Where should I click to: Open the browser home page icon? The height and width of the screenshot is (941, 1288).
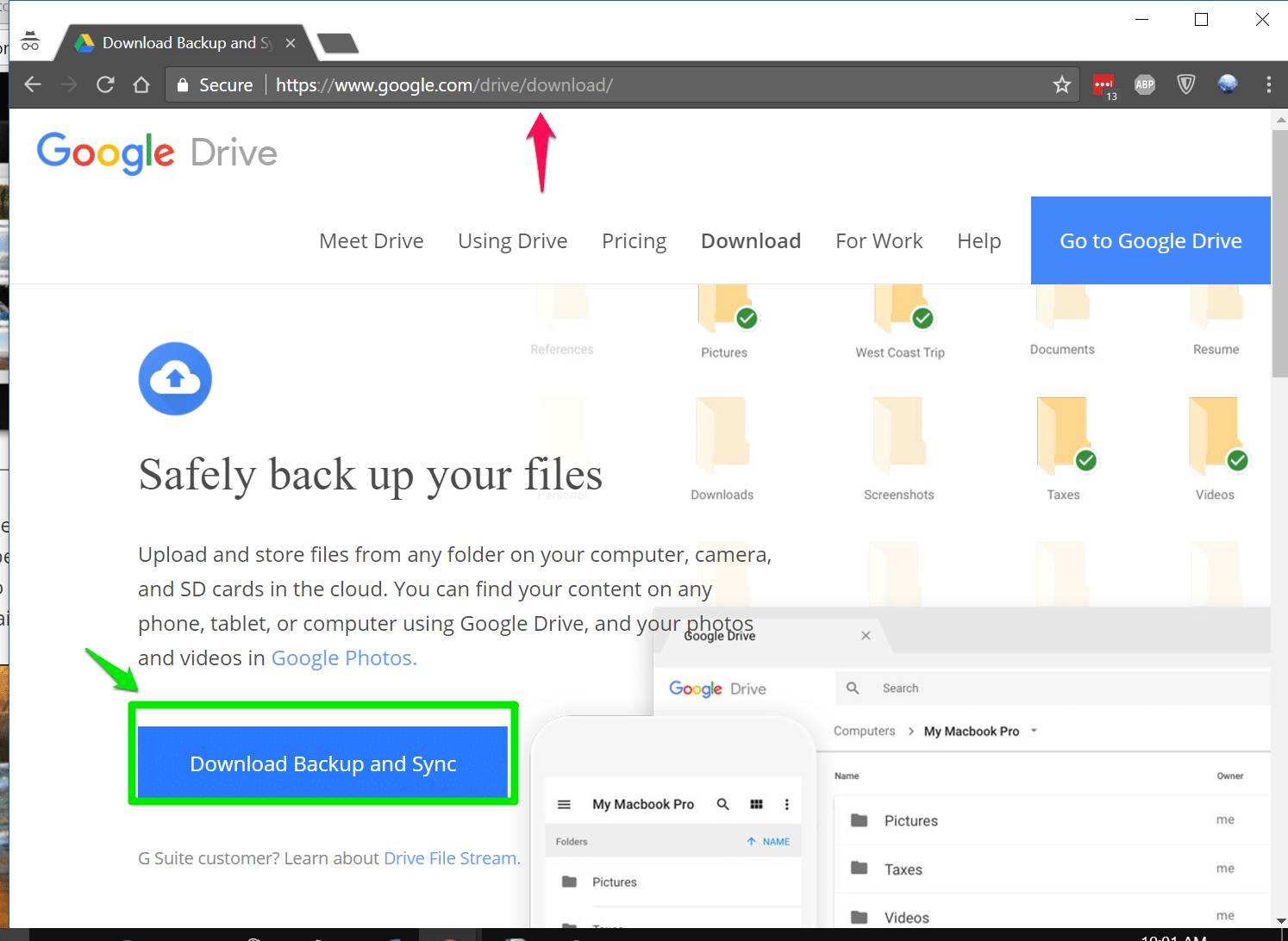141,84
